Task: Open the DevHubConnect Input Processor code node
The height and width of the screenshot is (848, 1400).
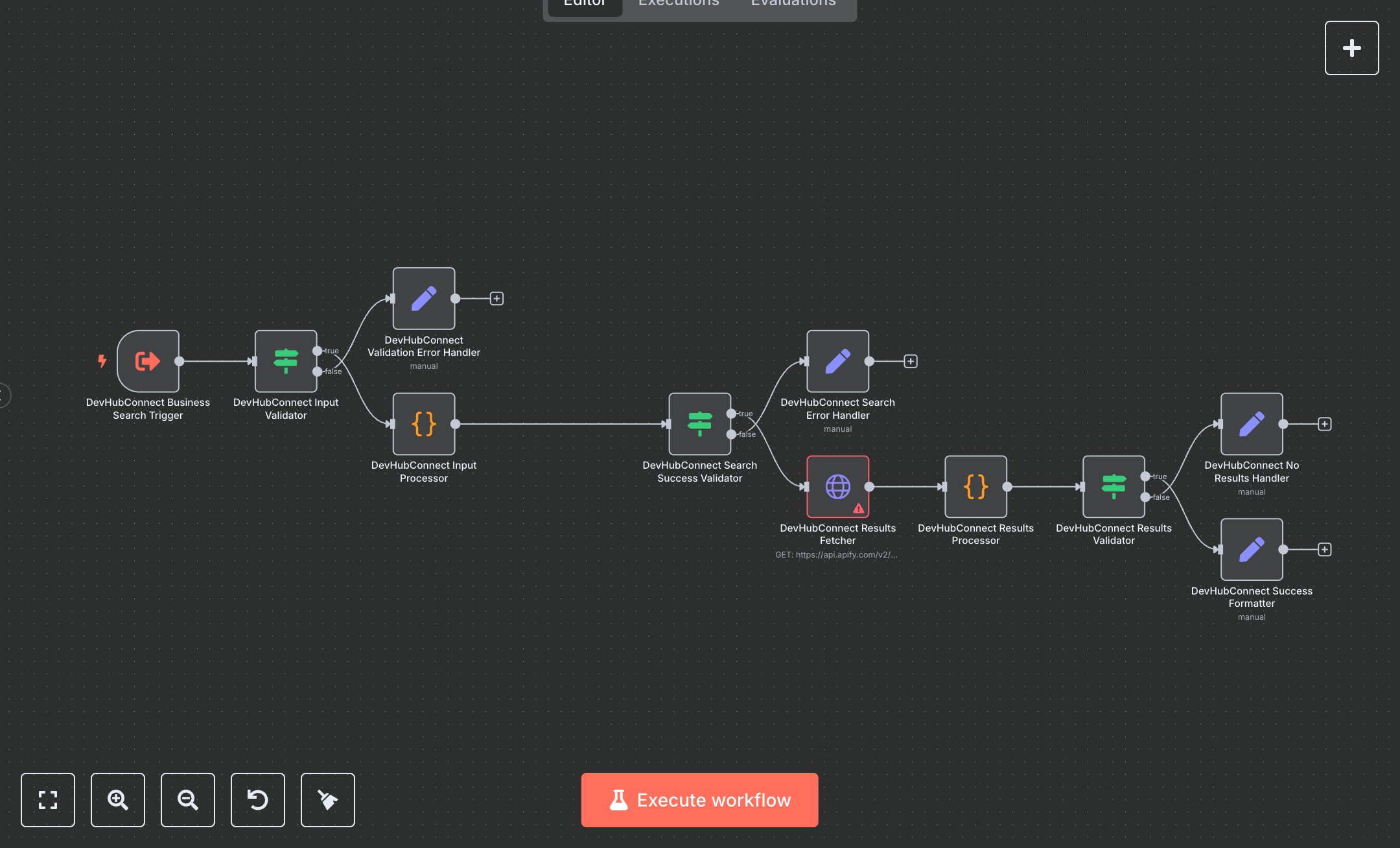Action: coord(423,425)
